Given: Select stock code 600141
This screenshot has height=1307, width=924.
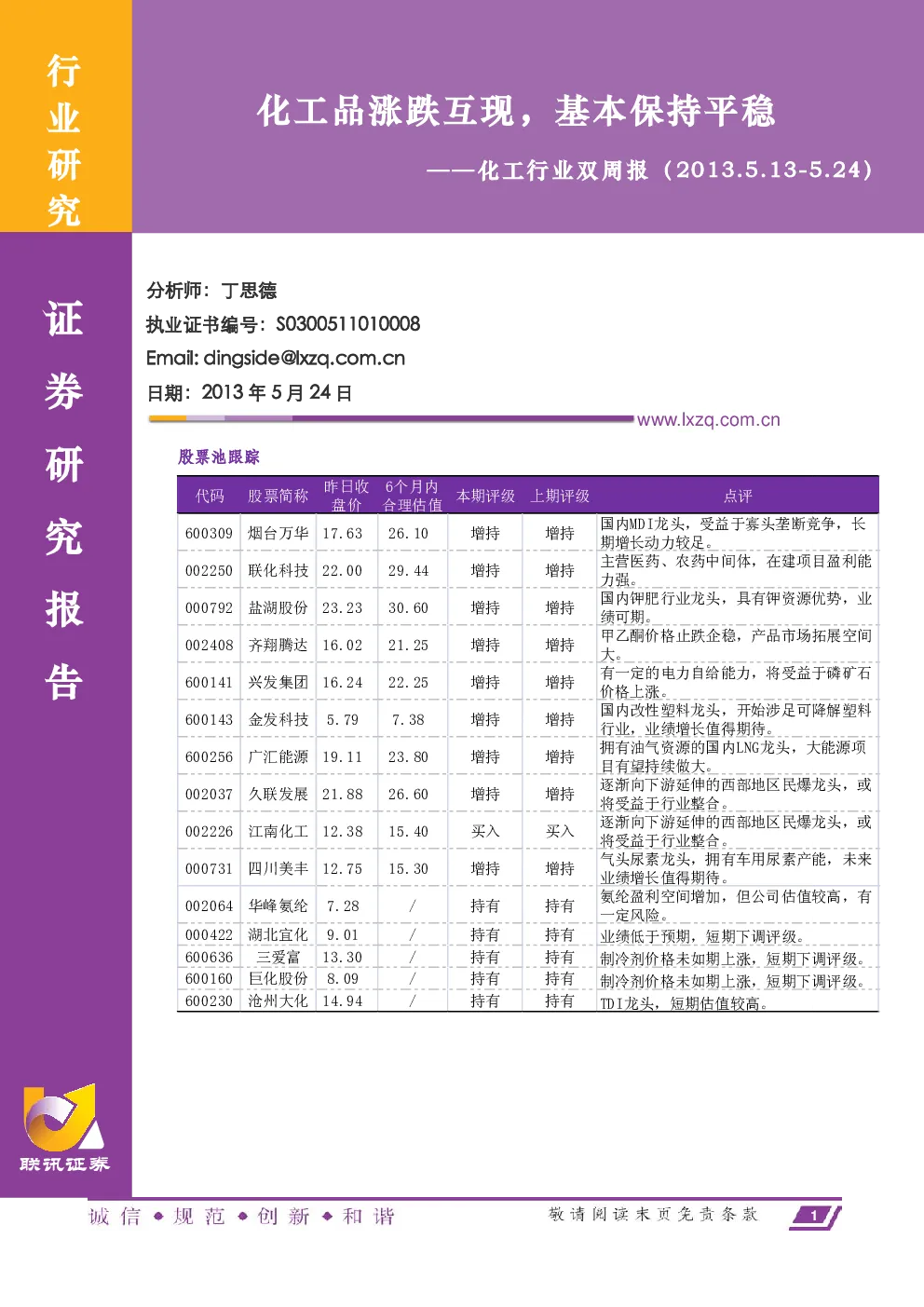Looking at the screenshot, I should [x=209, y=682].
